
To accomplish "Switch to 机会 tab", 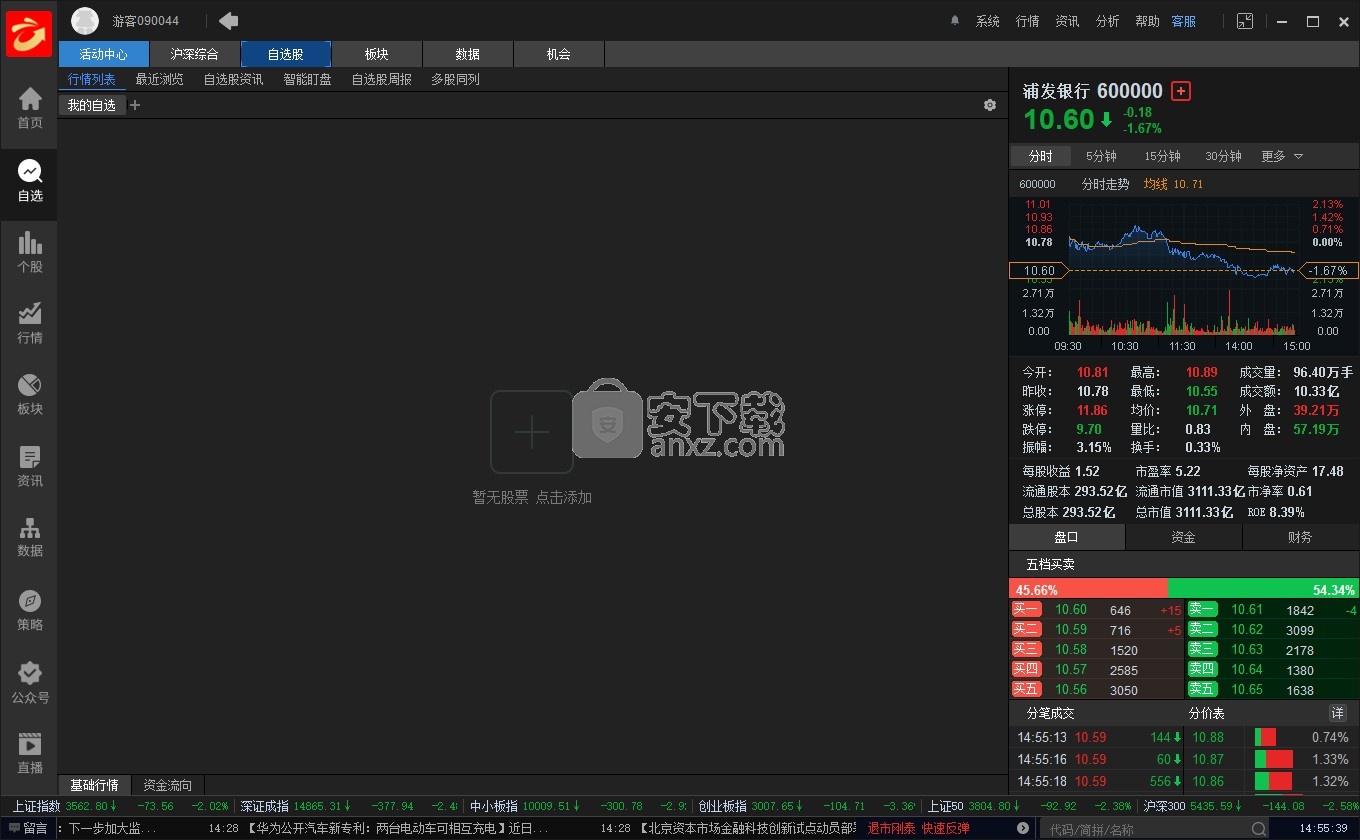I will point(559,54).
